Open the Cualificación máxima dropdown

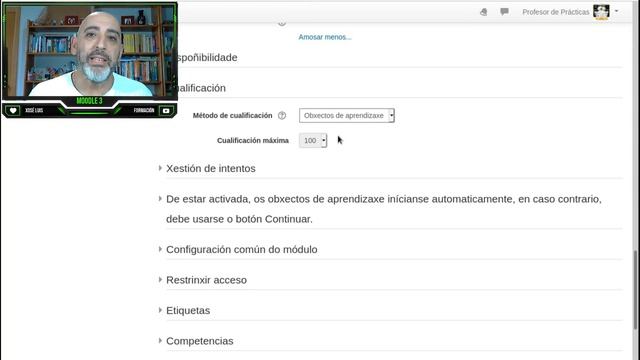coord(313,140)
